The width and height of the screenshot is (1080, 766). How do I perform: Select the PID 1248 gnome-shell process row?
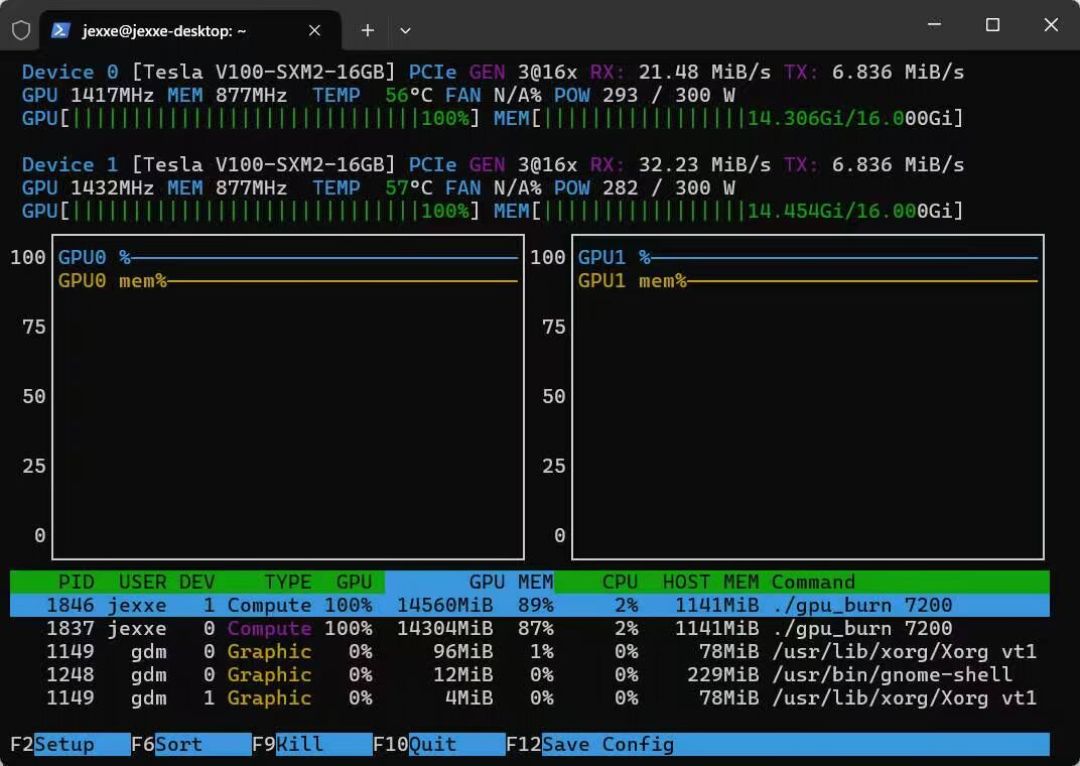530,674
